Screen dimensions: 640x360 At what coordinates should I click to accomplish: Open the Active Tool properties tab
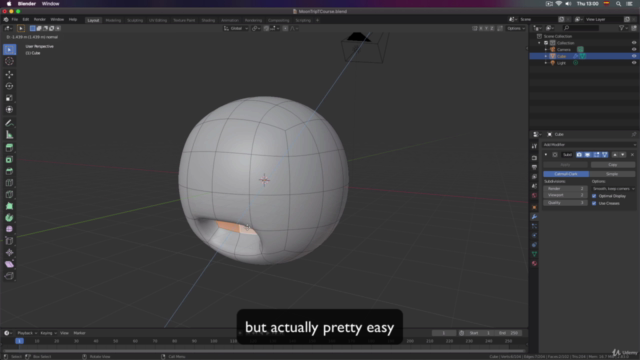(x=534, y=146)
